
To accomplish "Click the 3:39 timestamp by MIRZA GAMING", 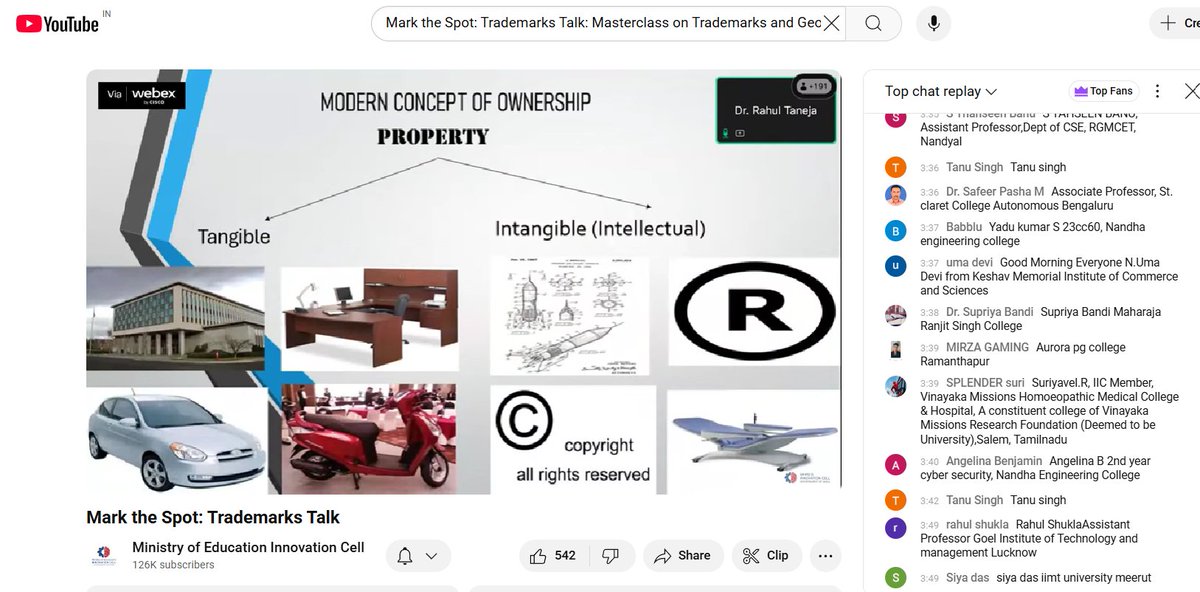I will [929, 348].
